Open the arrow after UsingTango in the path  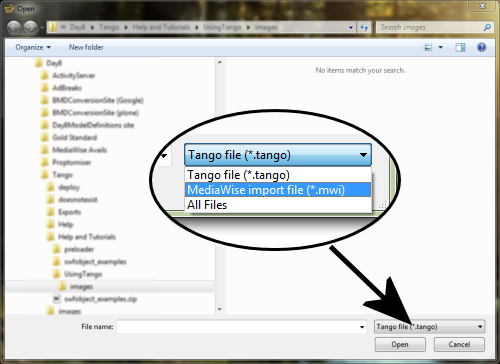point(248,27)
